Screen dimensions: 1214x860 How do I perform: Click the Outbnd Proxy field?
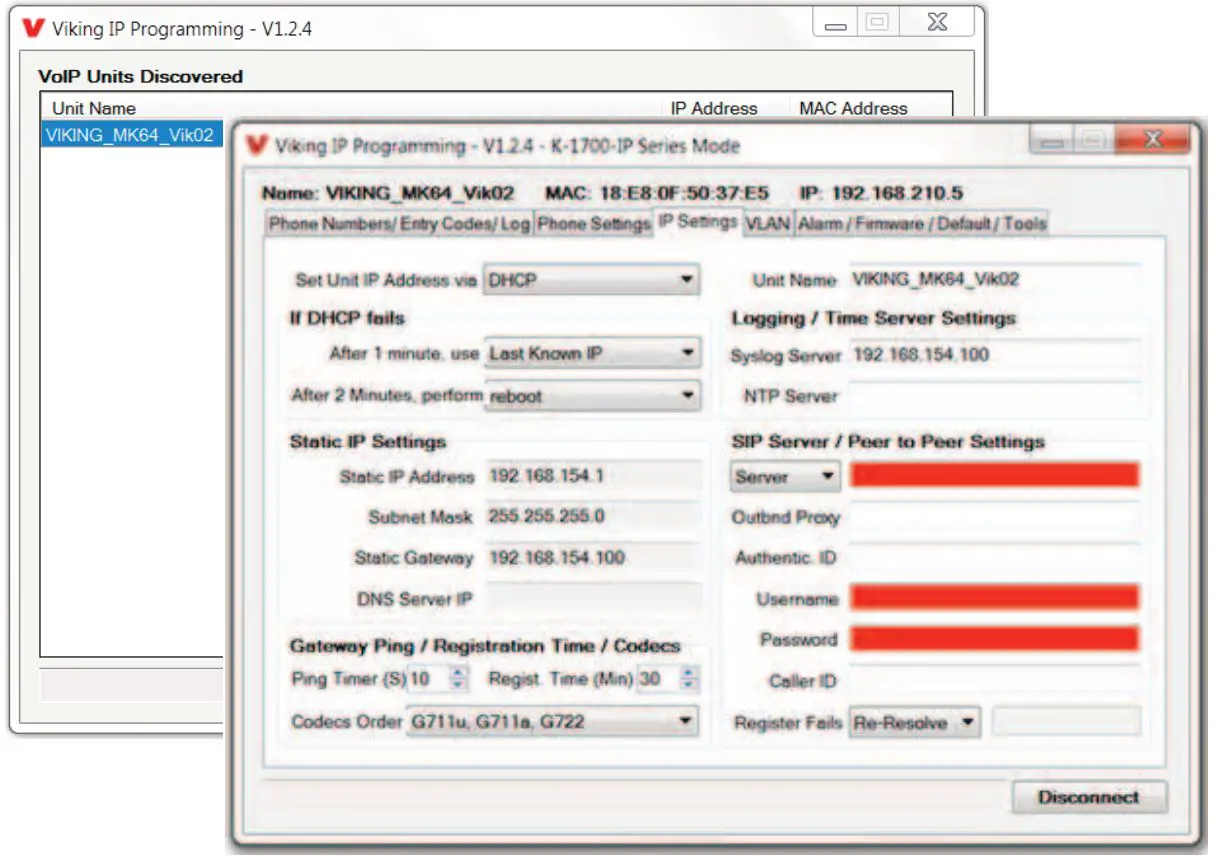coord(994,517)
